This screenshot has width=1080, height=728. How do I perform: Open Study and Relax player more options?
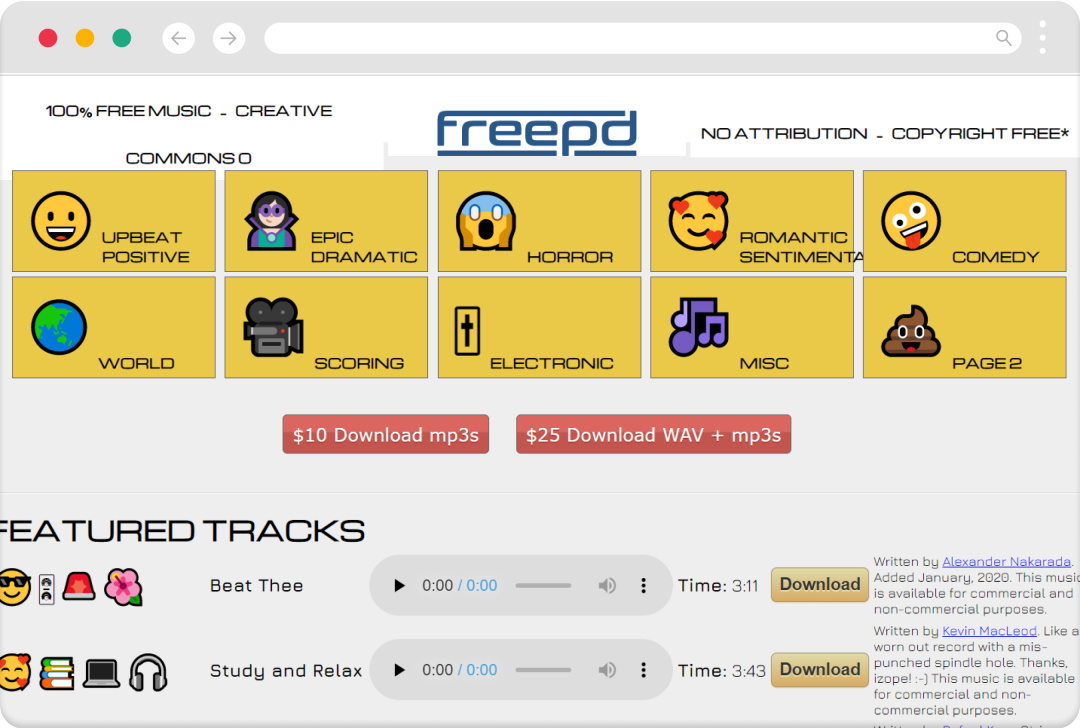click(x=643, y=670)
